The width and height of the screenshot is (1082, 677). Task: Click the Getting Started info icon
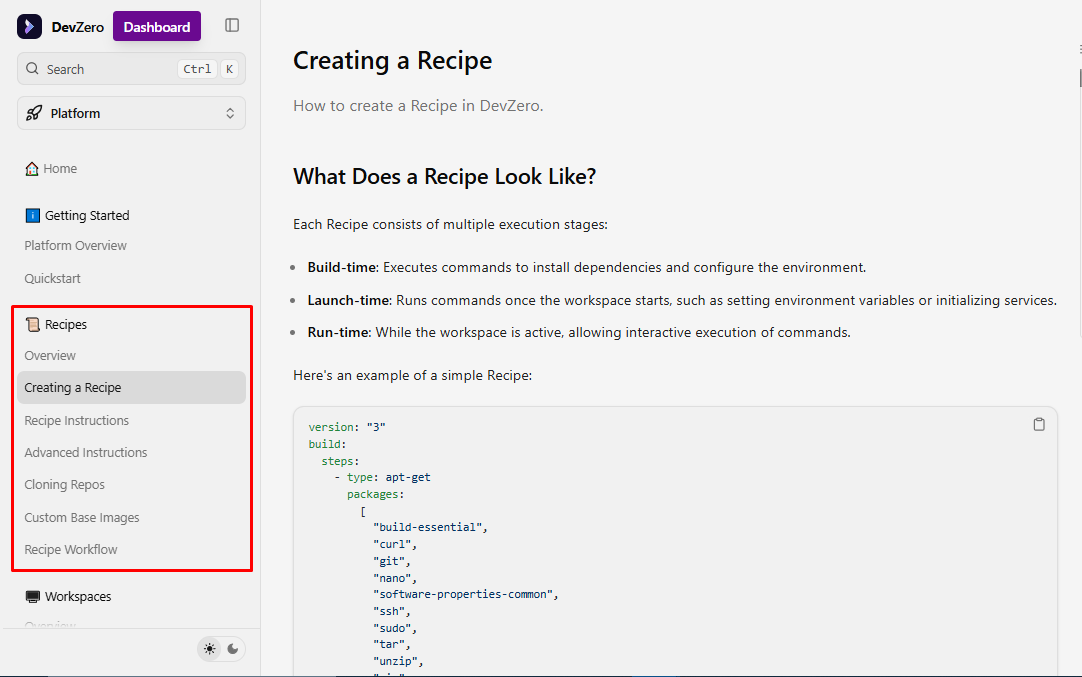(x=31, y=215)
